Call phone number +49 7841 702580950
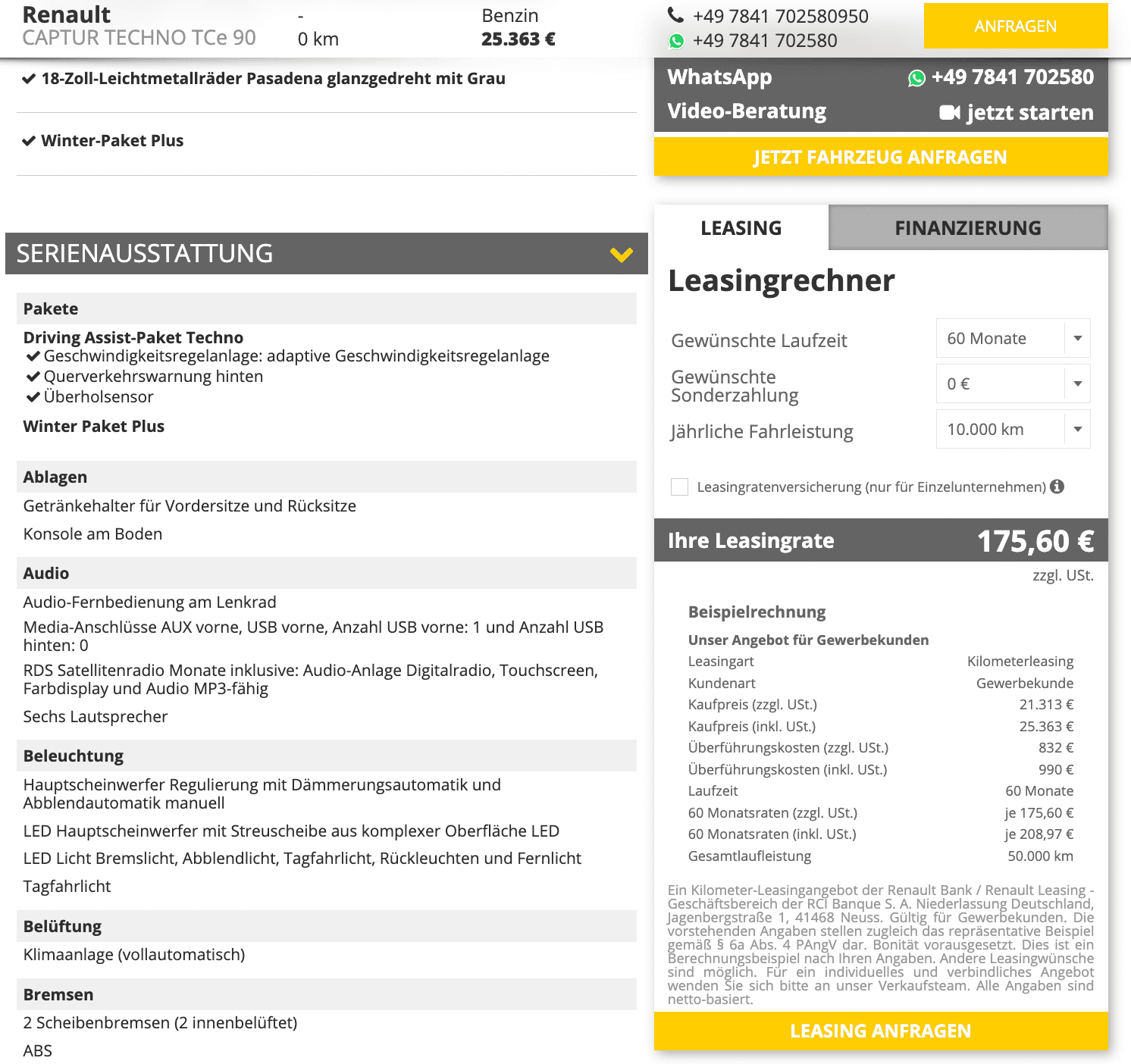1131x1064 pixels. coord(781,16)
